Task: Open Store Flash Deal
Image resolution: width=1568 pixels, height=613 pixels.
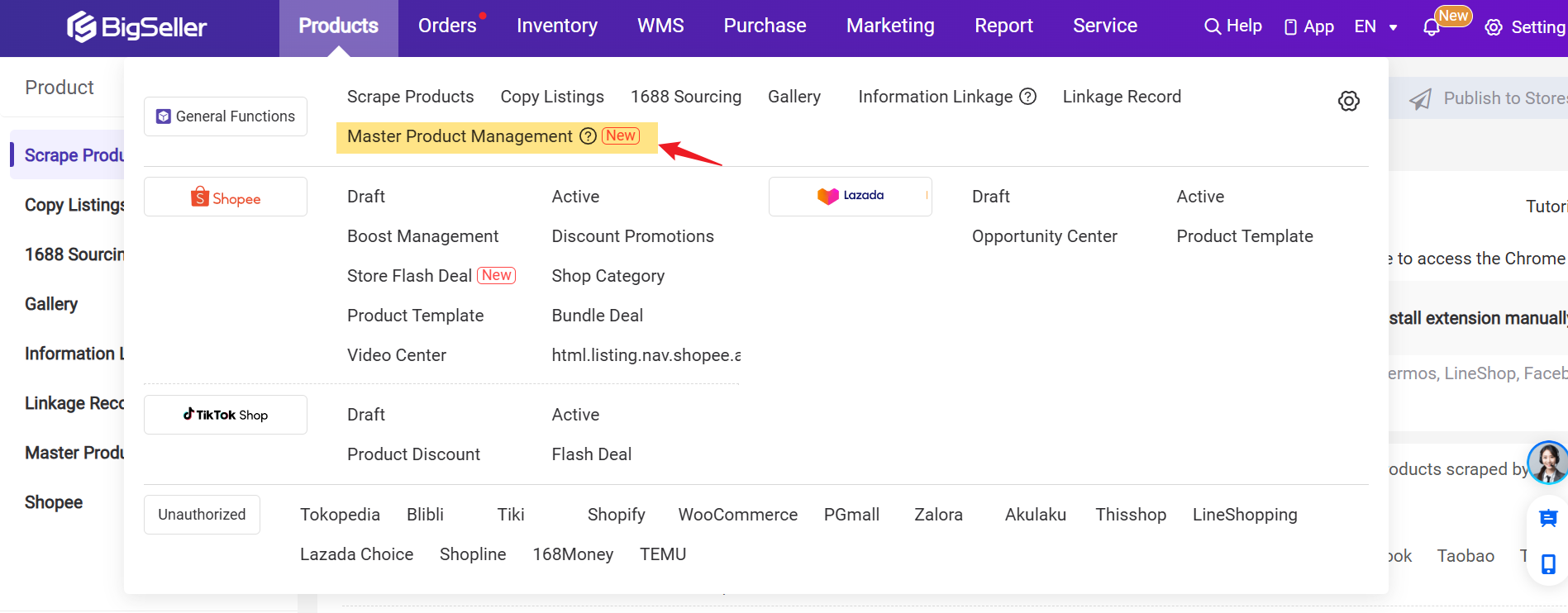Action: (x=410, y=276)
